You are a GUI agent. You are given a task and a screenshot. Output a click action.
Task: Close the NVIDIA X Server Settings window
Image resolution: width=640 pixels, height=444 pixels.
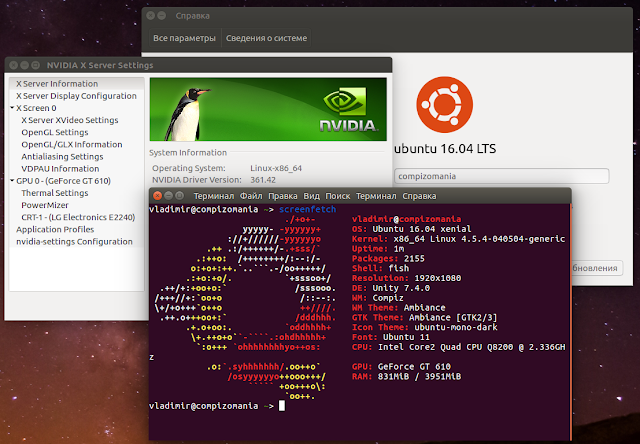click(13, 65)
